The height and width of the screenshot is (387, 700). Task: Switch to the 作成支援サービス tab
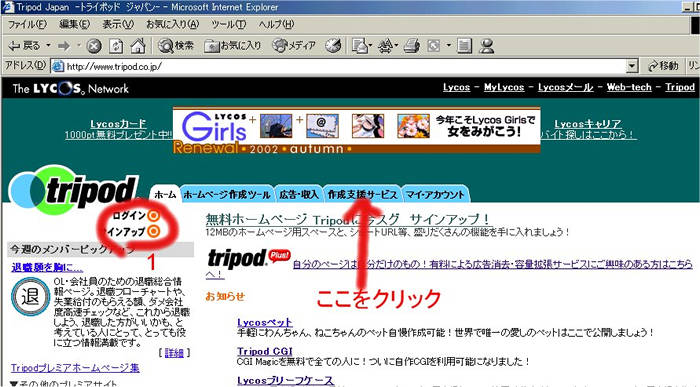[362, 195]
